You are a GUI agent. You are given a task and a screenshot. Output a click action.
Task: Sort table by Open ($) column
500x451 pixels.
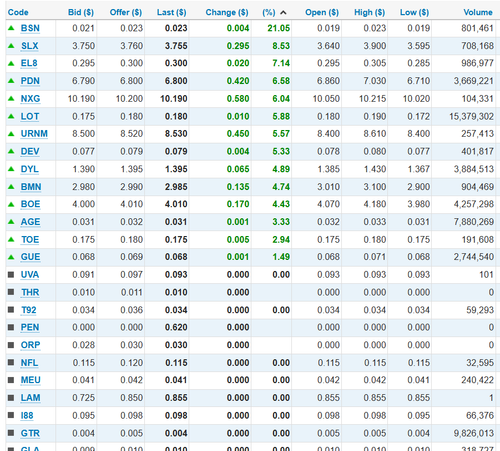pos(322,12)
